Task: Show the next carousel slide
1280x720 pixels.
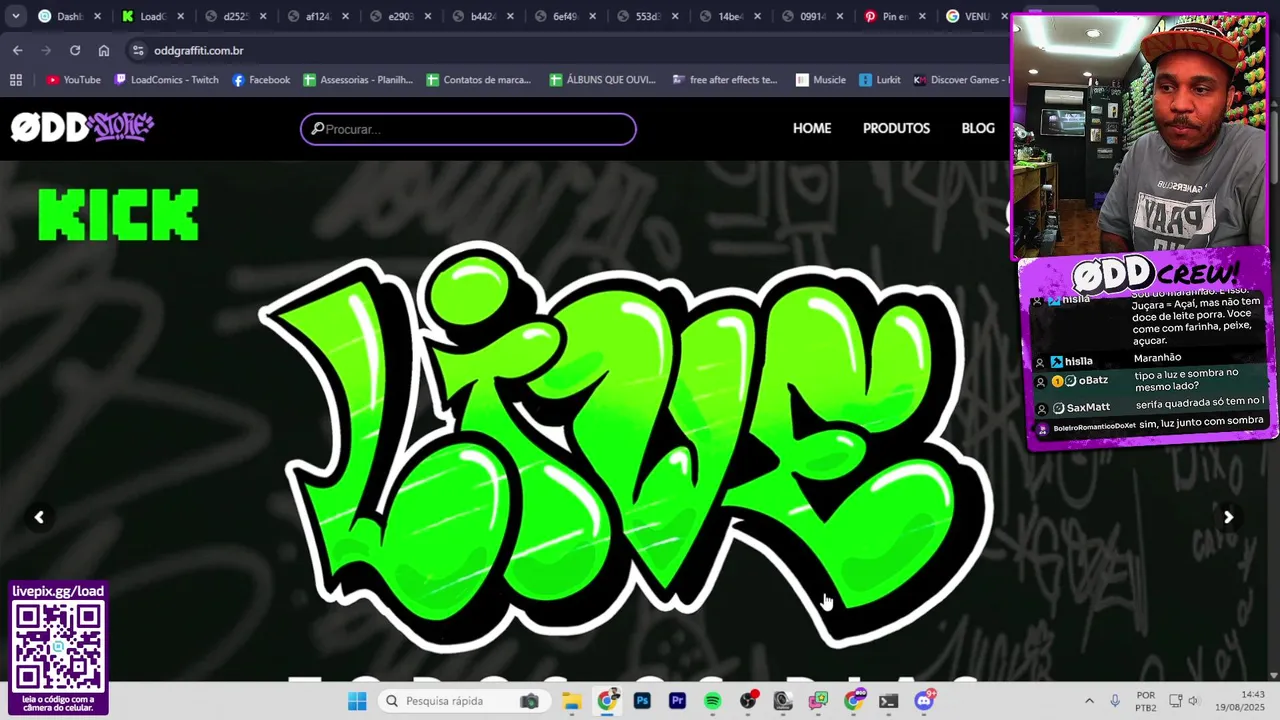Action: [1228, 517]
